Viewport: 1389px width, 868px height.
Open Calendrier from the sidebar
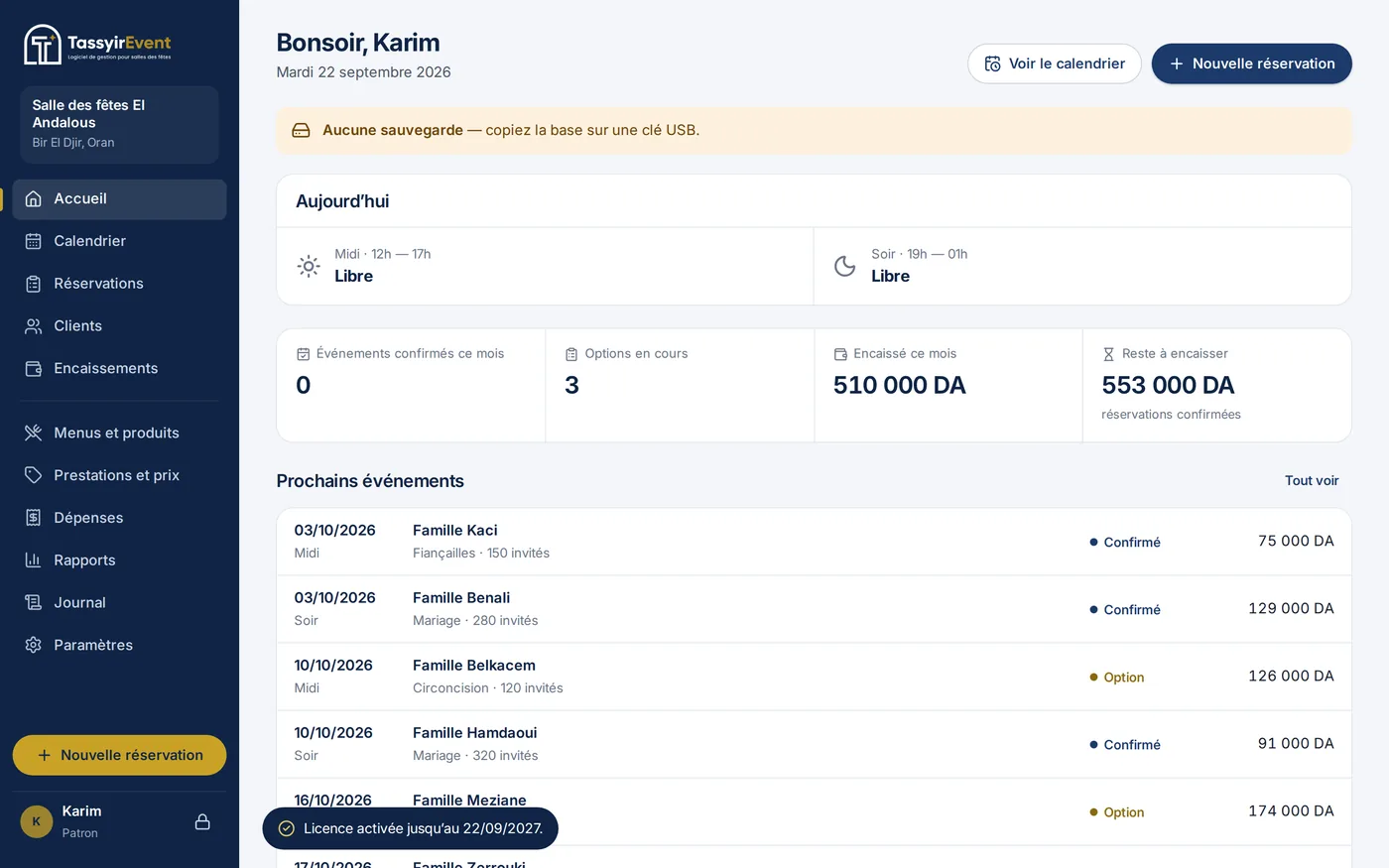[119, 241]
